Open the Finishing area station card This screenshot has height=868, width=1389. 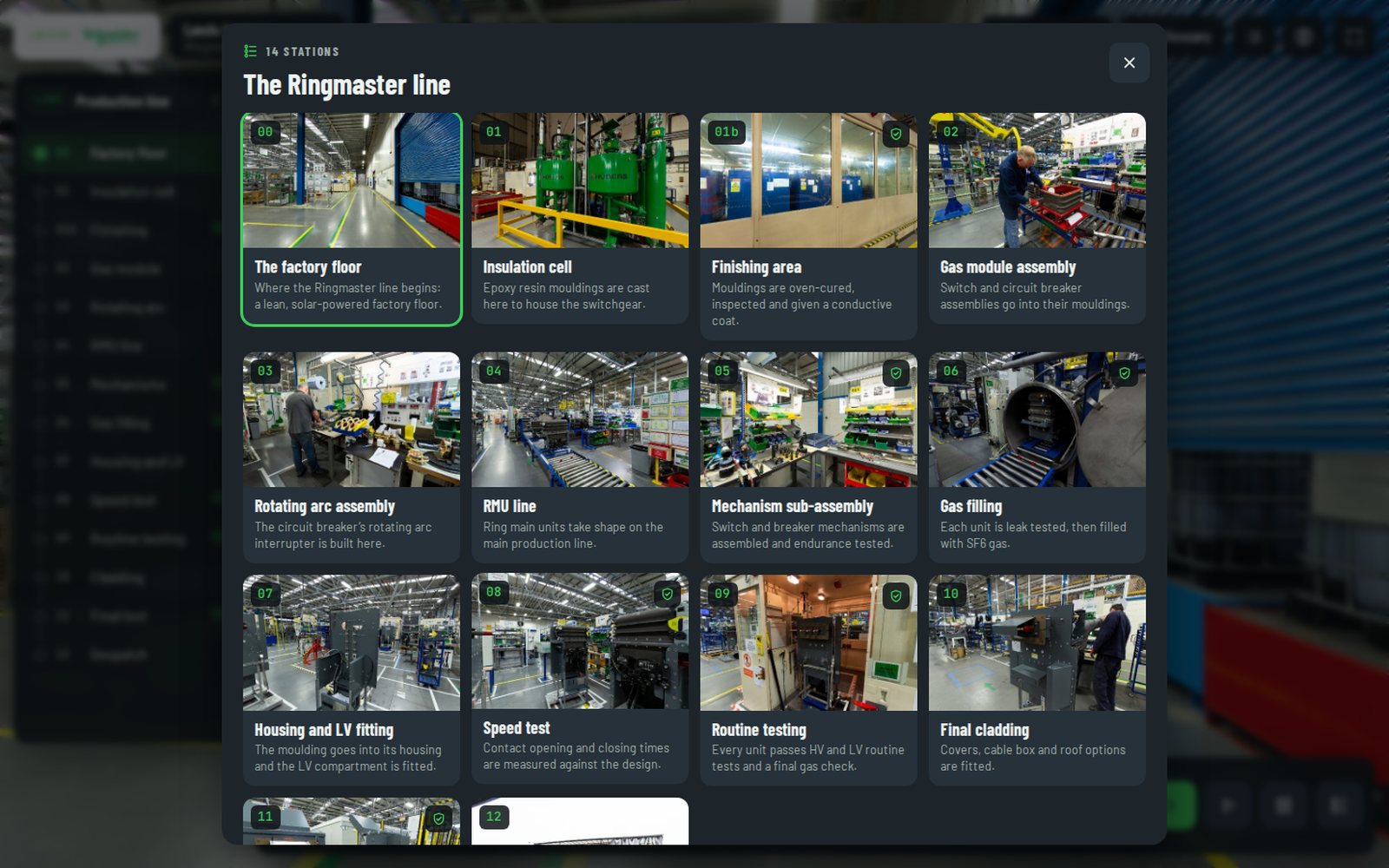808,227
